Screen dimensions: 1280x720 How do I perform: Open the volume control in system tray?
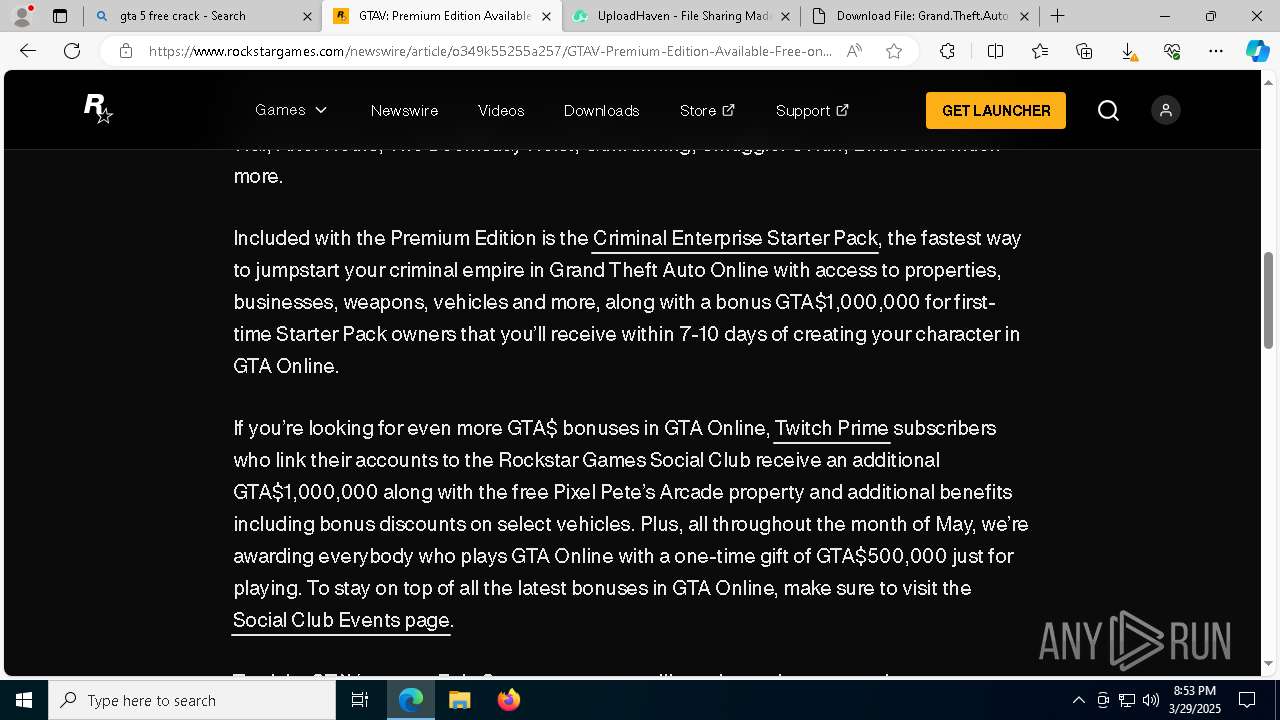(x=1151, y=700)
